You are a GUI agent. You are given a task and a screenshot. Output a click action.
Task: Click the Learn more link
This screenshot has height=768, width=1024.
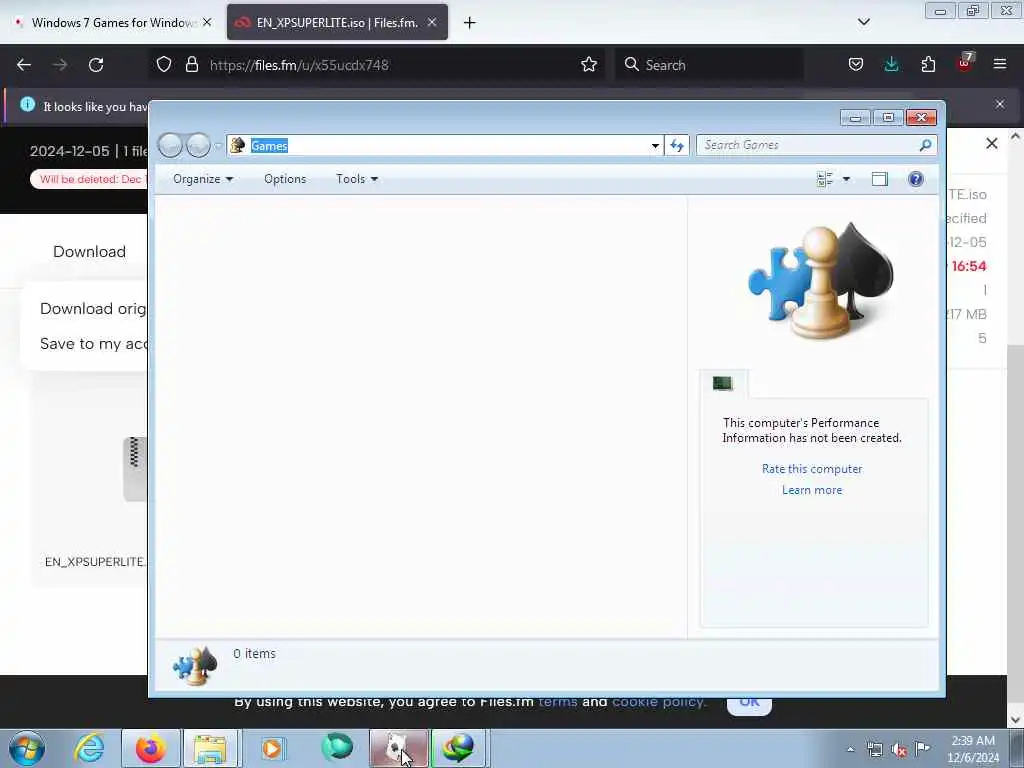812,490
